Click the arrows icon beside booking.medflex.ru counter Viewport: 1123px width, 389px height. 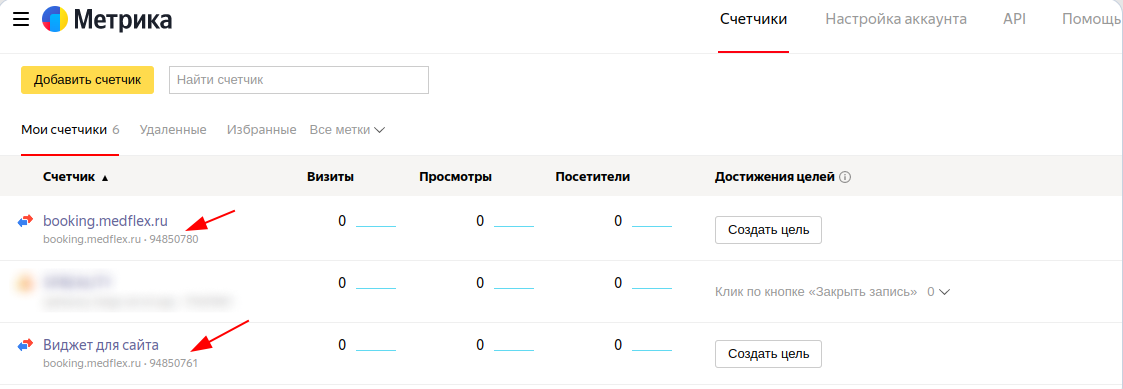26,221
